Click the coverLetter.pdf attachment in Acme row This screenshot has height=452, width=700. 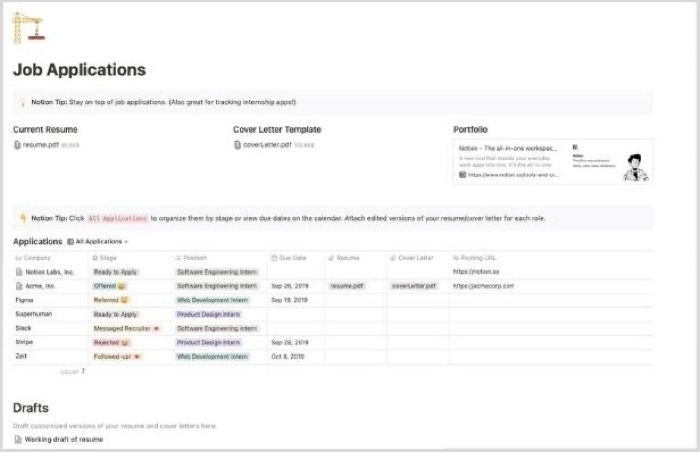pyautogui.click(x=414, y=286)
